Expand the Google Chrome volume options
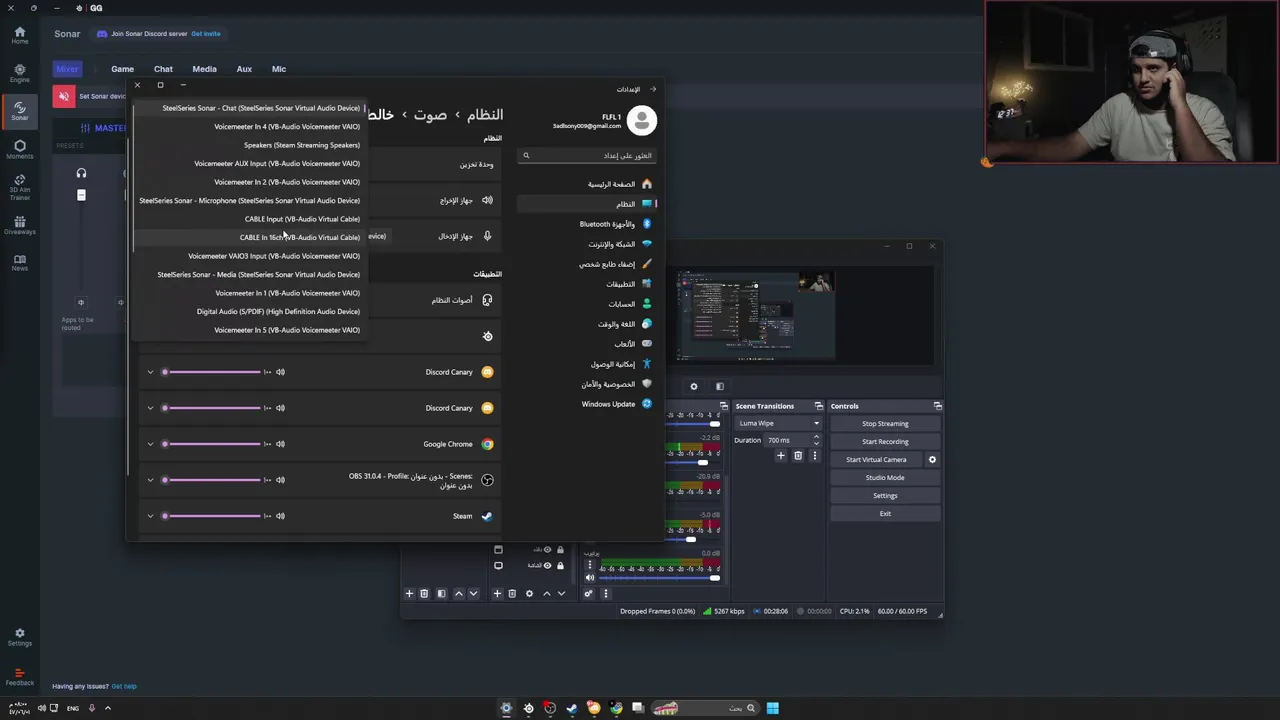1280x720 pixels. (x=150, y=444)
